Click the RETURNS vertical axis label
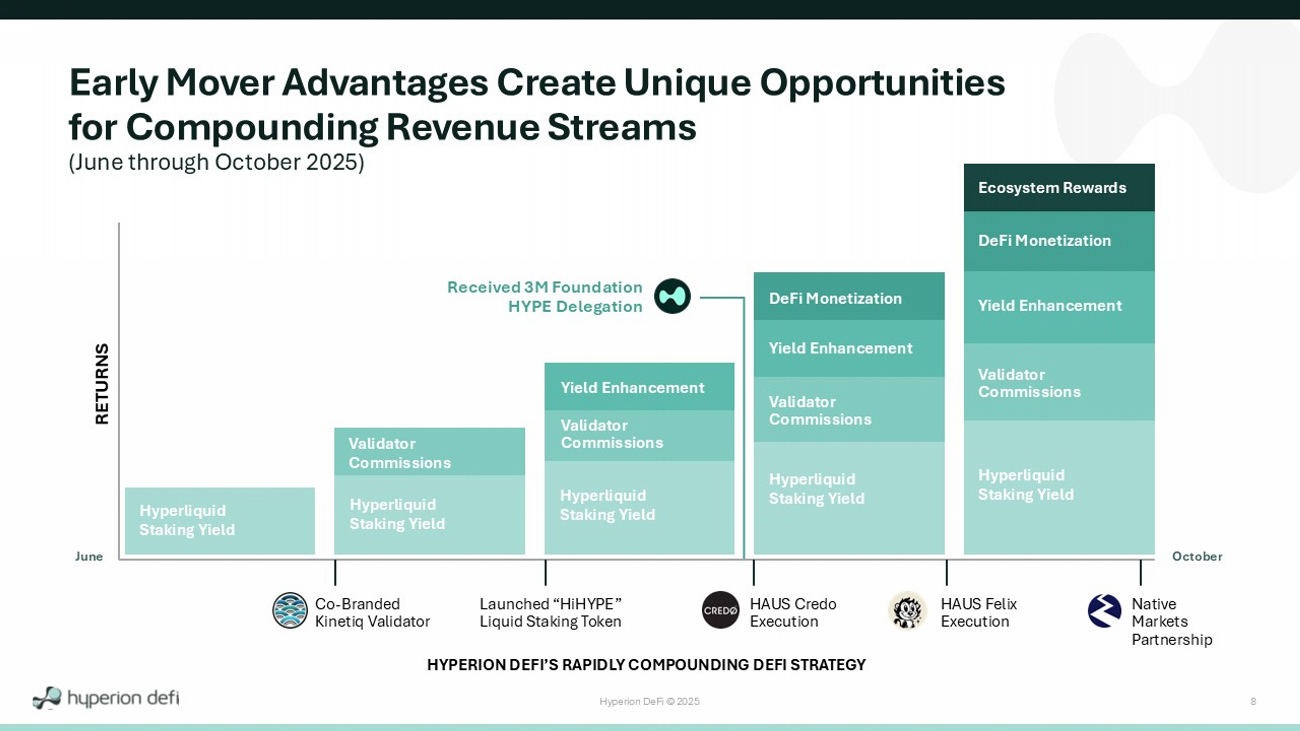 [x=102, y=384]
